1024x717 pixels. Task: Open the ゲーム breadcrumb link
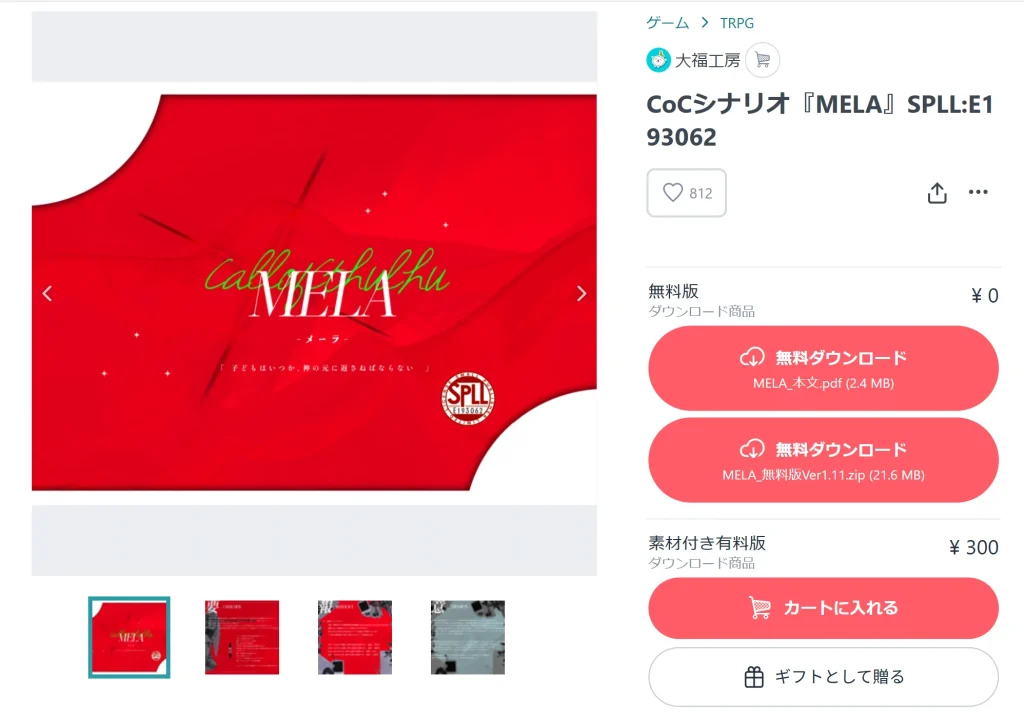[x=667, y=23]
